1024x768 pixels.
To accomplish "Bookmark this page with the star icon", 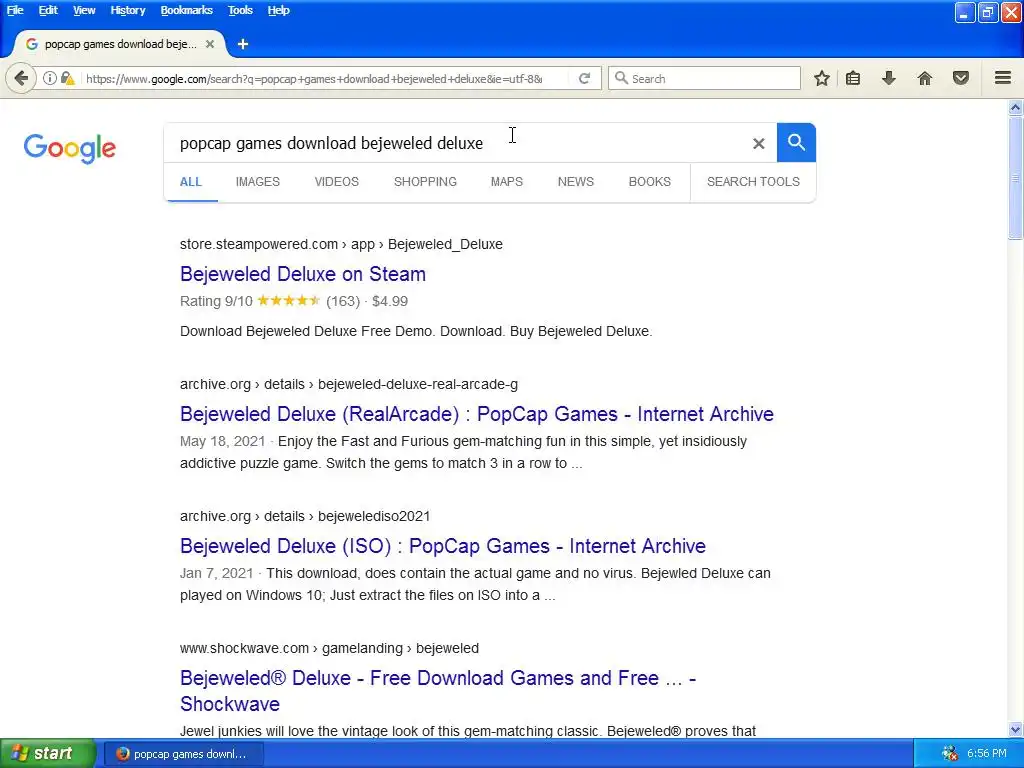I will click(822, 78).
